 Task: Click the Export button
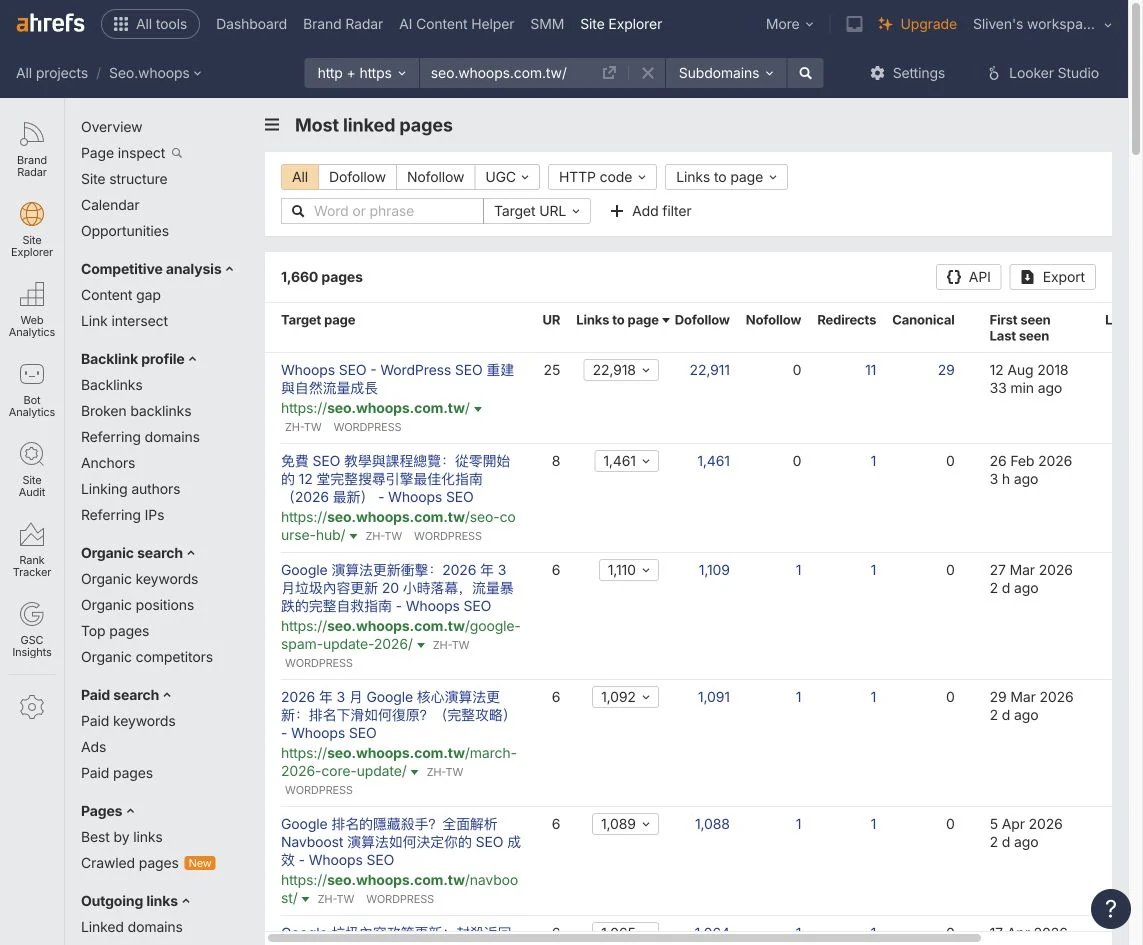tap(1052, 277)
